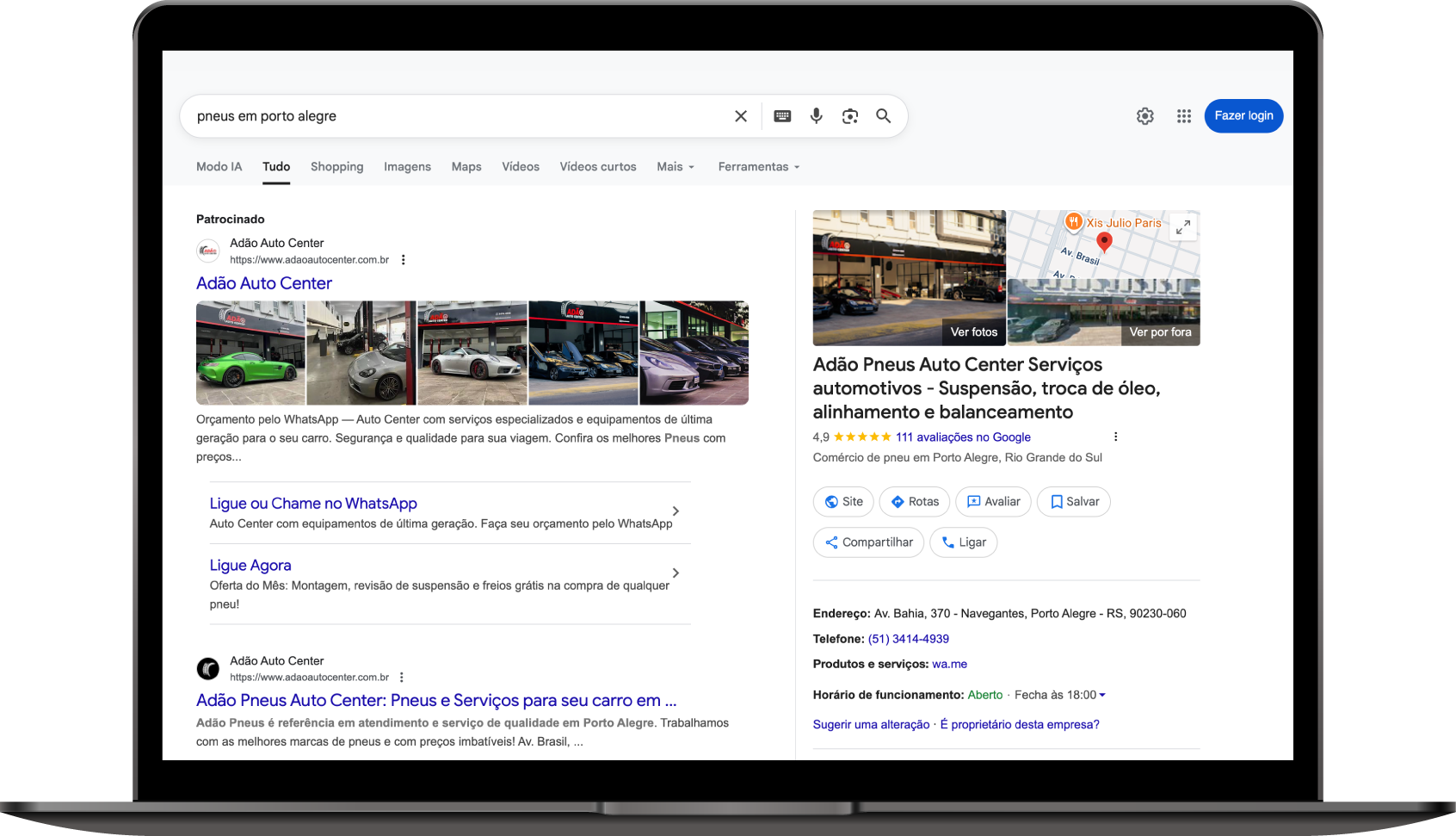Click the sponsored URL https://www.adaoautocenter.com.br
Image resolution: width=1456 pixels, height=836 pixels.
pos(310,260)
